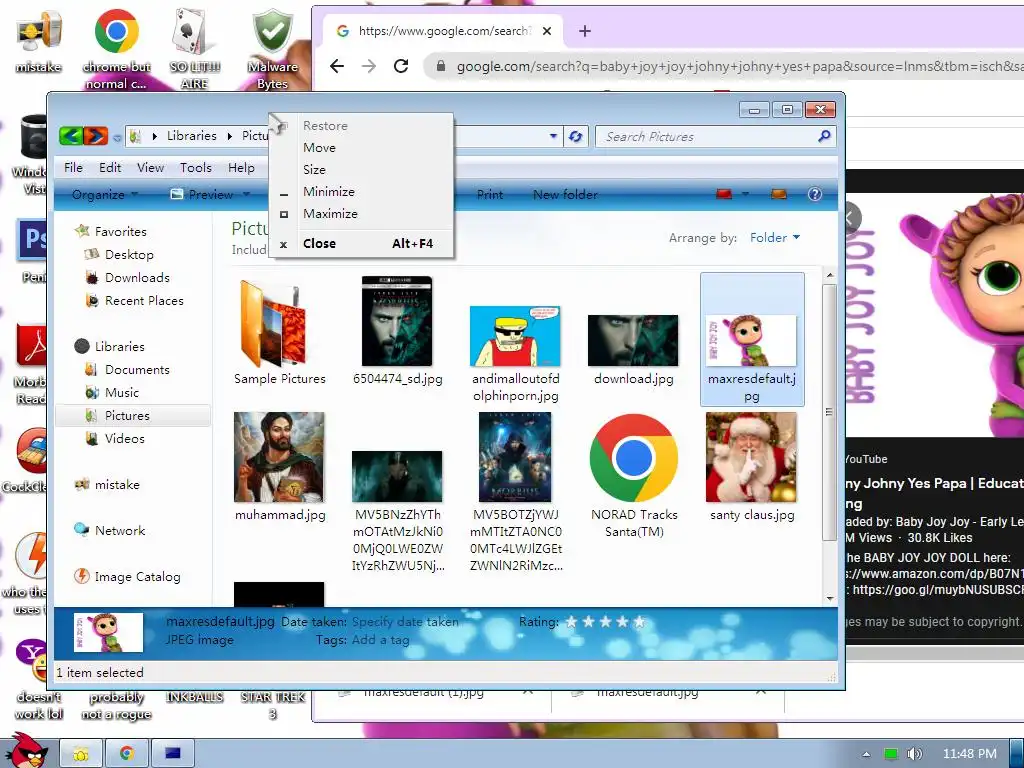The image size is (1024, 768).
Task: Click the Libraries breadcrumb in address bar
Action: point(191,136)
